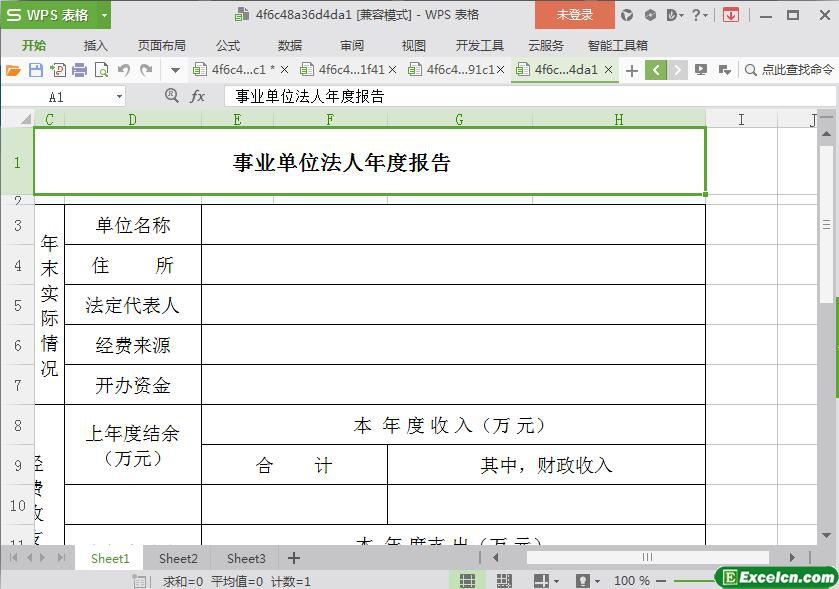Close the active document tab 4f6c...4da1
Viewport: 839px width, 589px height.
[608, 70]
